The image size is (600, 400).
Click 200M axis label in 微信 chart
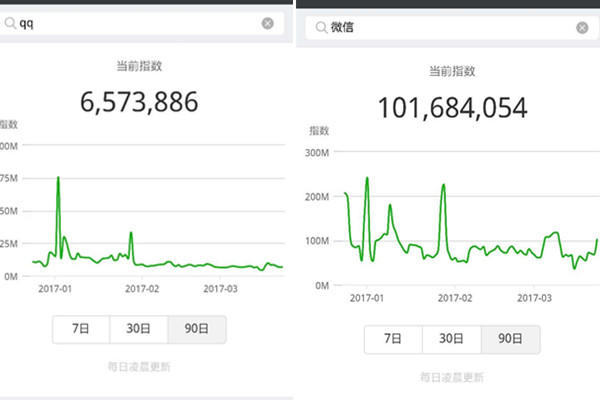coord(317,197)
